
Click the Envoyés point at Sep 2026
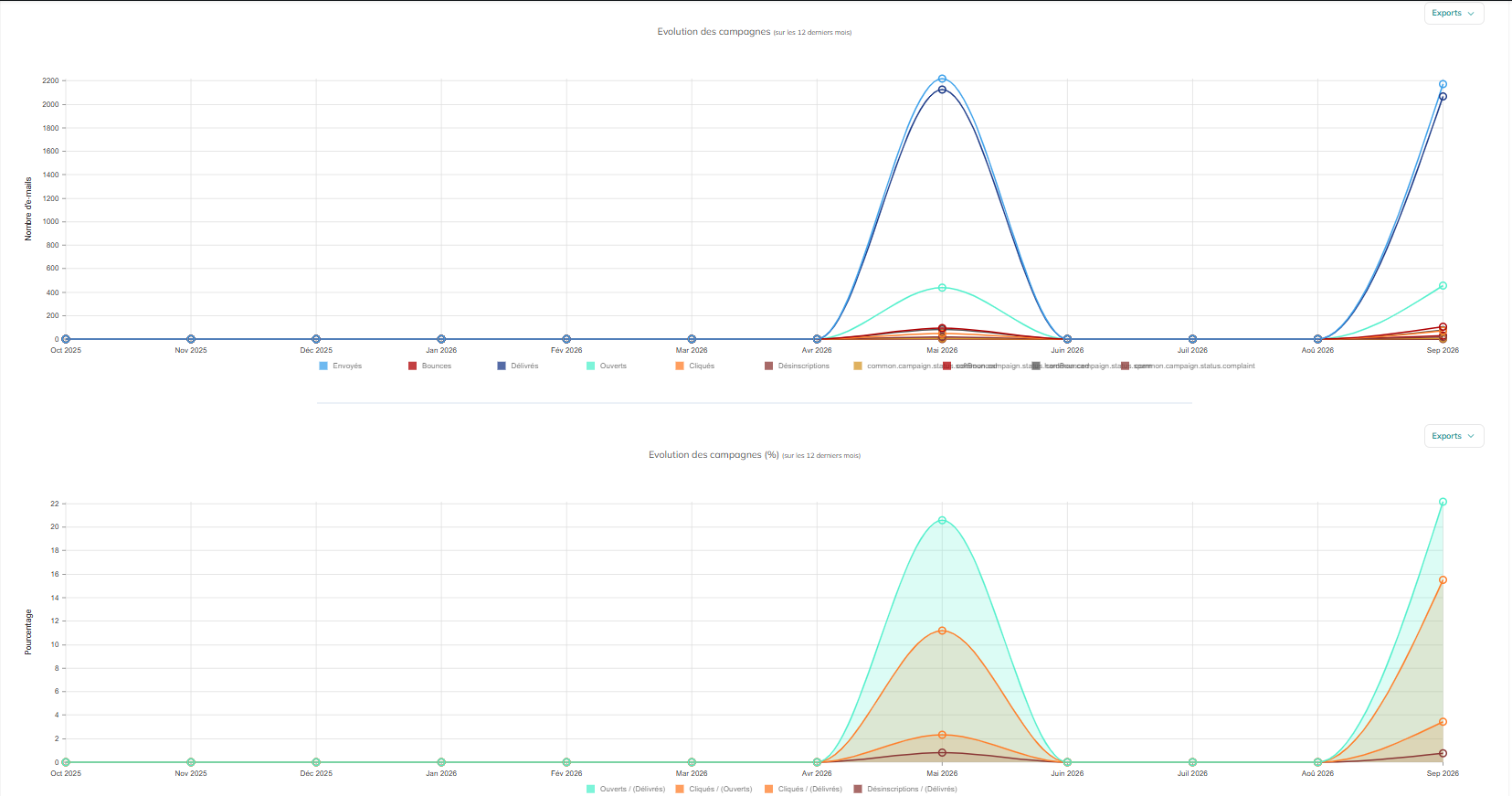click(x=1443, y=84)
